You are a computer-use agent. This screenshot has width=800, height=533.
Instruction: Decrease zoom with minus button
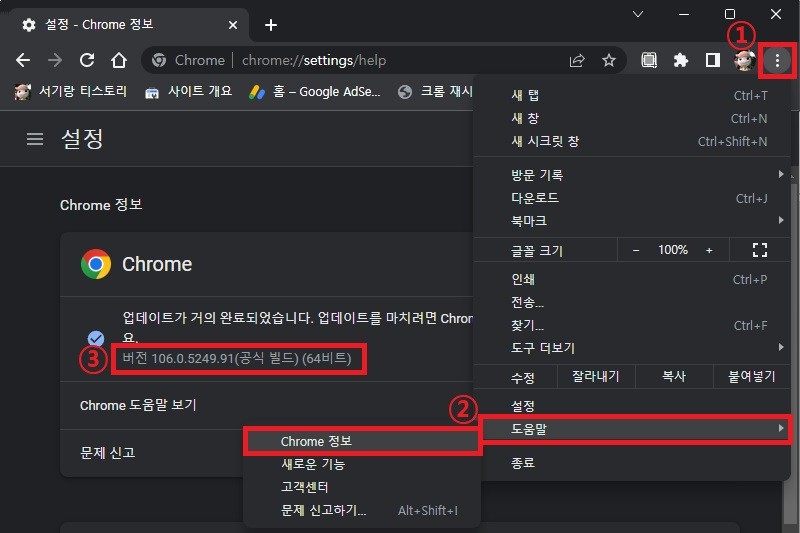pyautogui.click(x=636, y=250)
